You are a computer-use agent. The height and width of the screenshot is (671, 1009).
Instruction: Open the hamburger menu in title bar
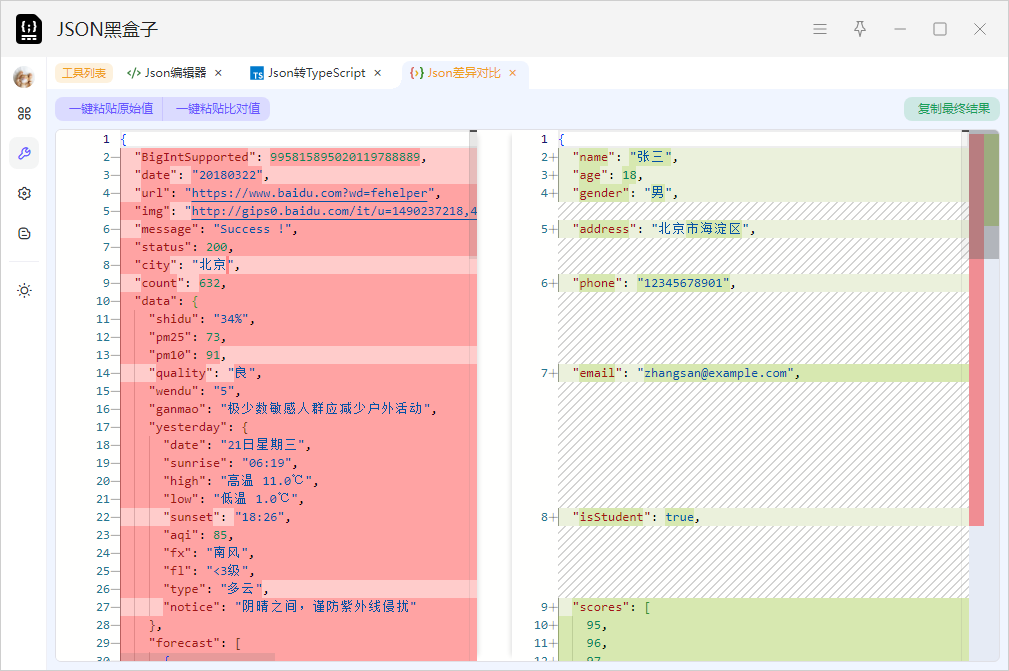(x=820, y=29)
